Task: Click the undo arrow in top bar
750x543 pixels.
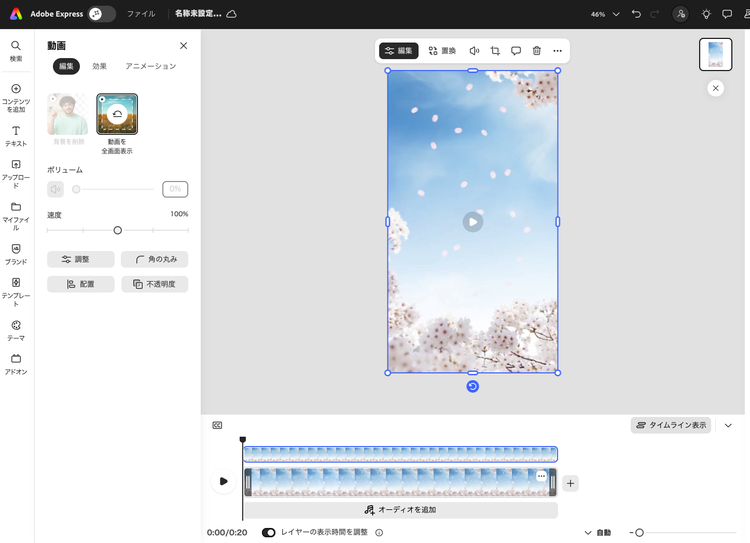Action: pos(637,14)
